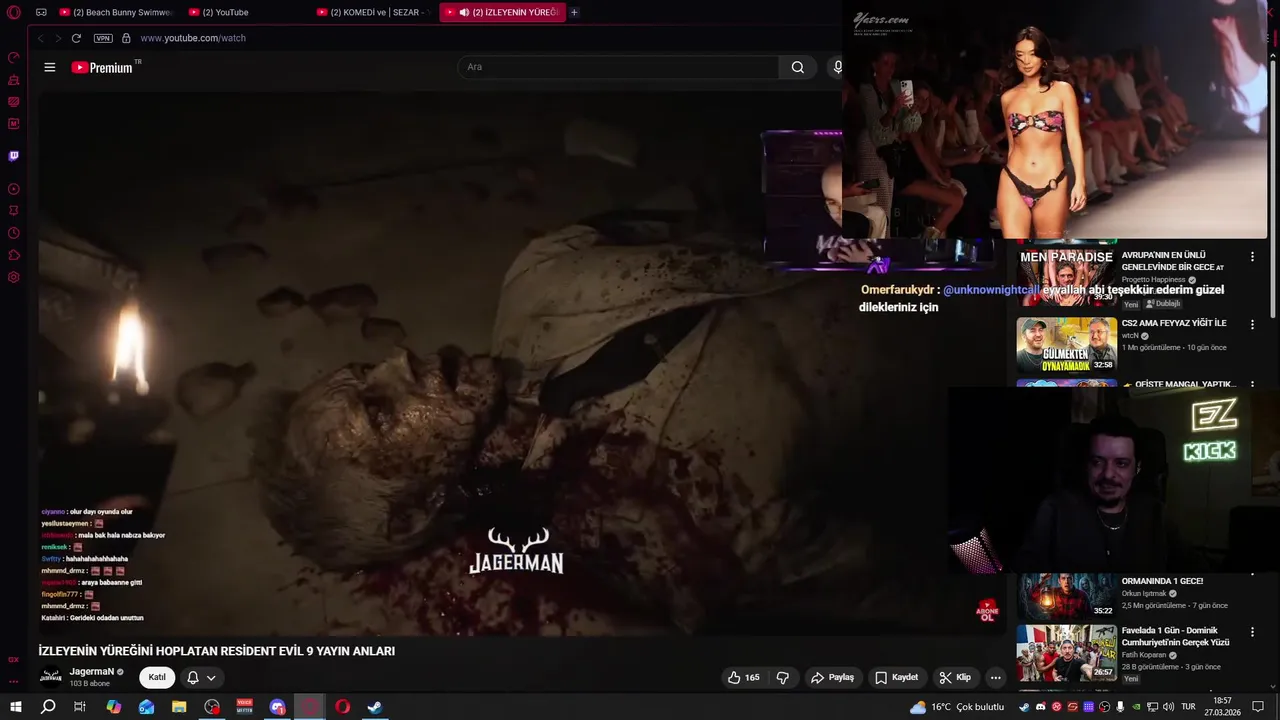Launch Copilot from taskbar
Screen dimensions: 1280x720
[x=114, y=707]
